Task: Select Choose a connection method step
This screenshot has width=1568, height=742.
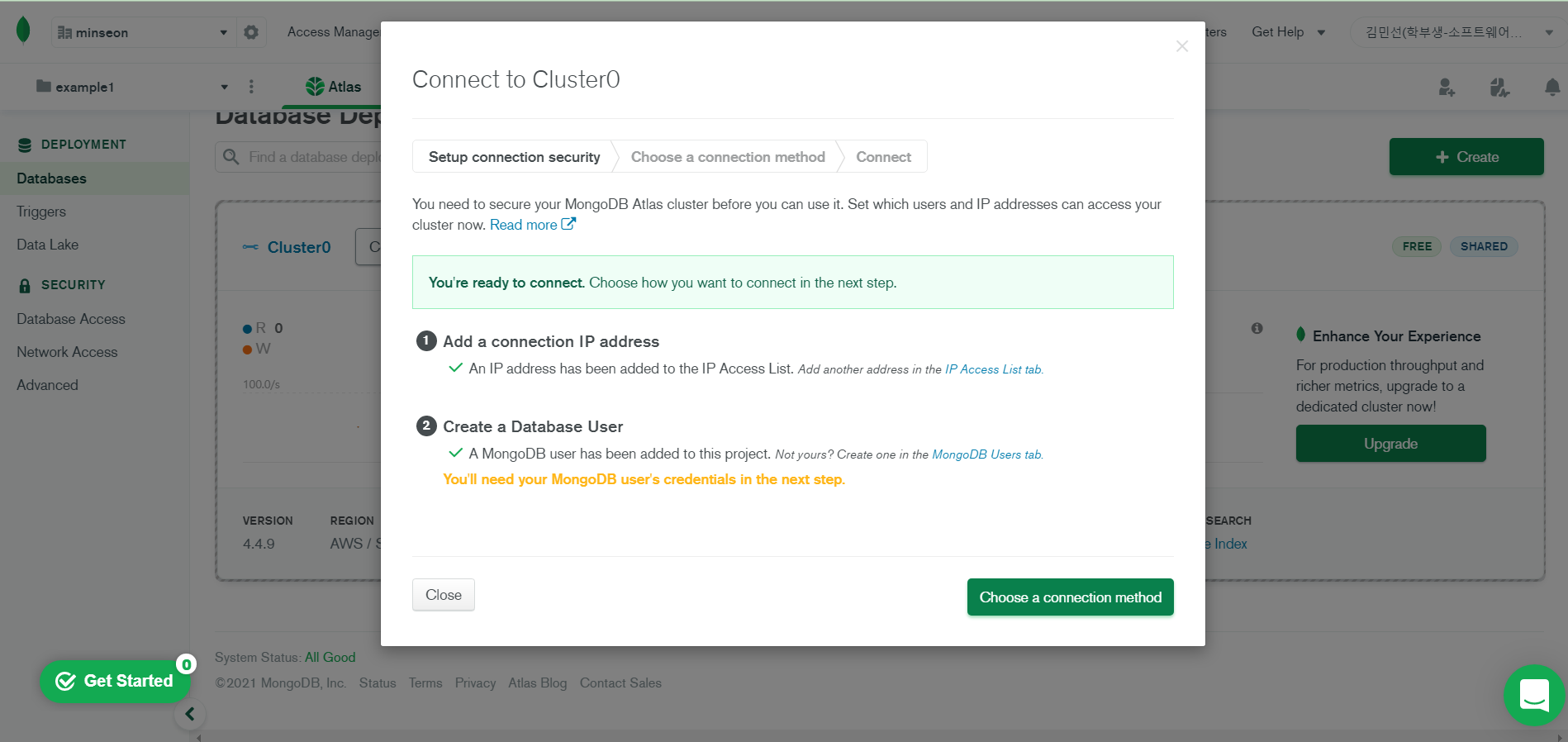Action: click(728, 157)
